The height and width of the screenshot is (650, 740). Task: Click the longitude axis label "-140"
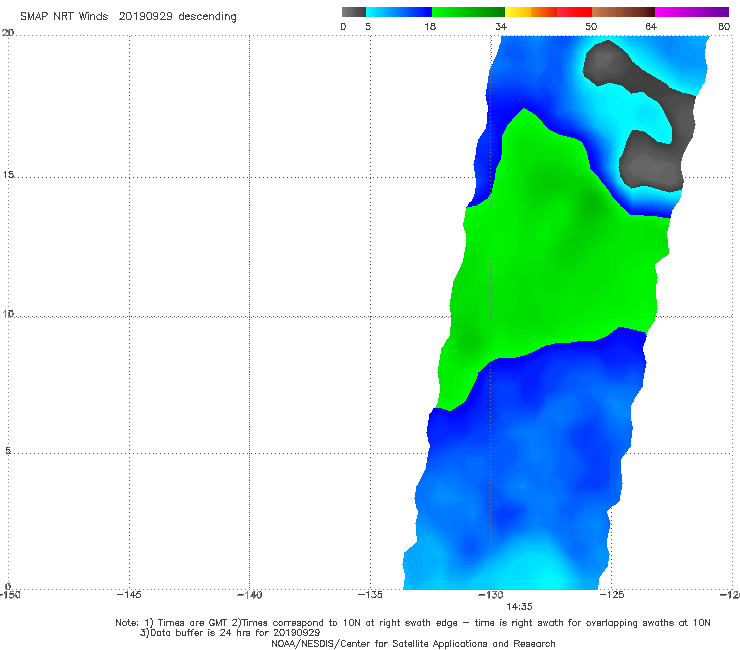[249, 595]
